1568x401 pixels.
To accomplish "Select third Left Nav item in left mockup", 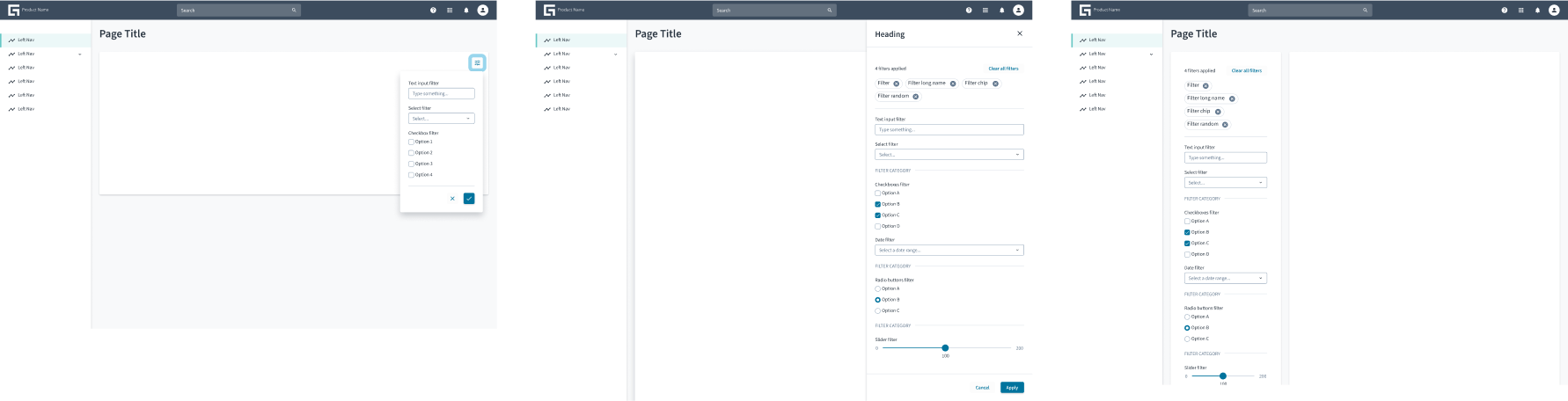I will (x=46, y=68).
